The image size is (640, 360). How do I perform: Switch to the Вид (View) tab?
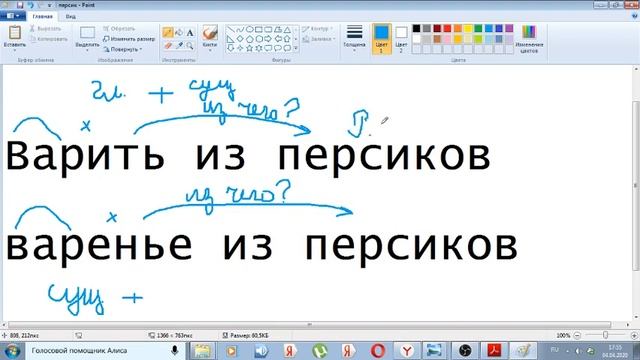pos(71,16)
